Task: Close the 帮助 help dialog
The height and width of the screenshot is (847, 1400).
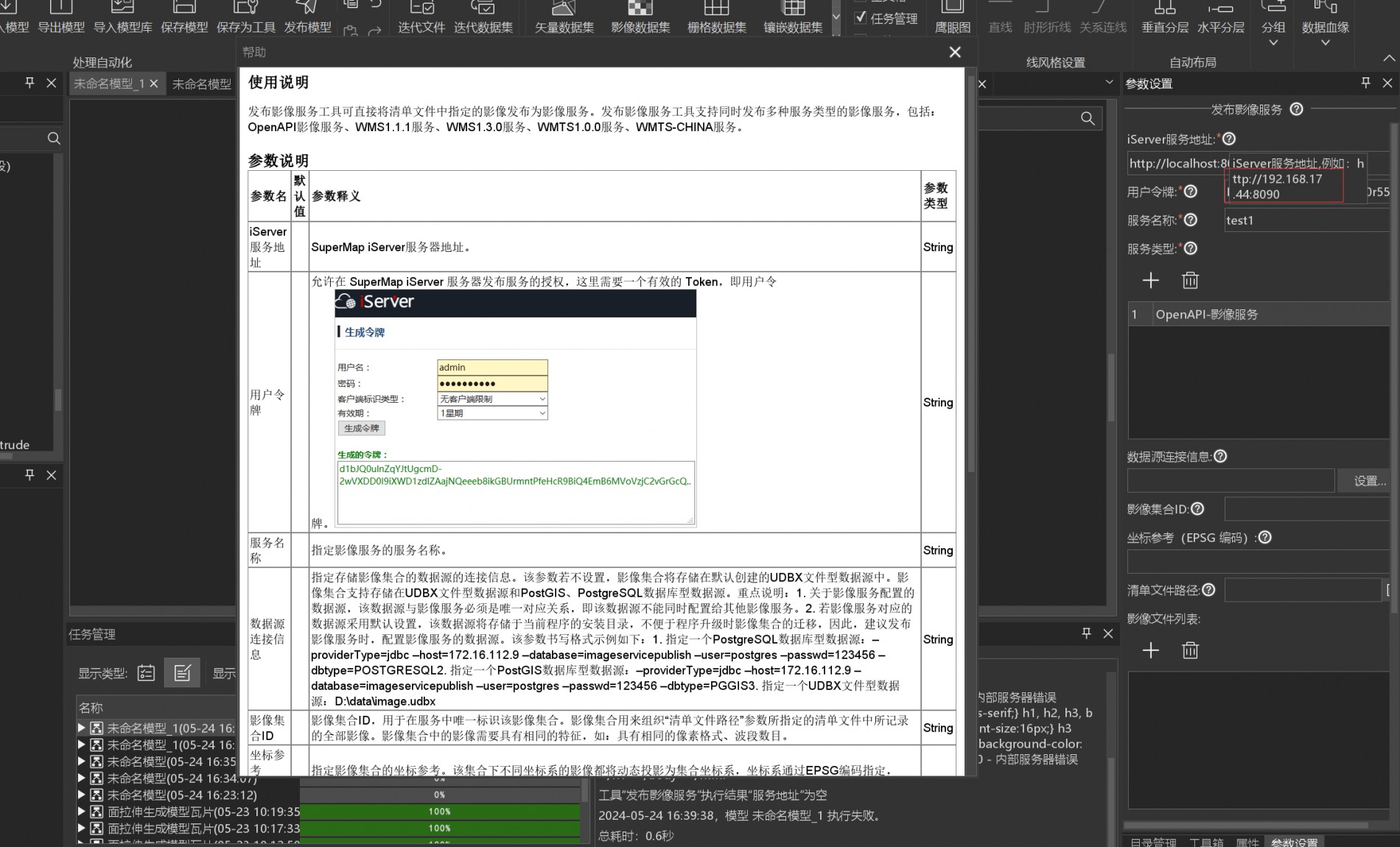Action: coord(955,52)
